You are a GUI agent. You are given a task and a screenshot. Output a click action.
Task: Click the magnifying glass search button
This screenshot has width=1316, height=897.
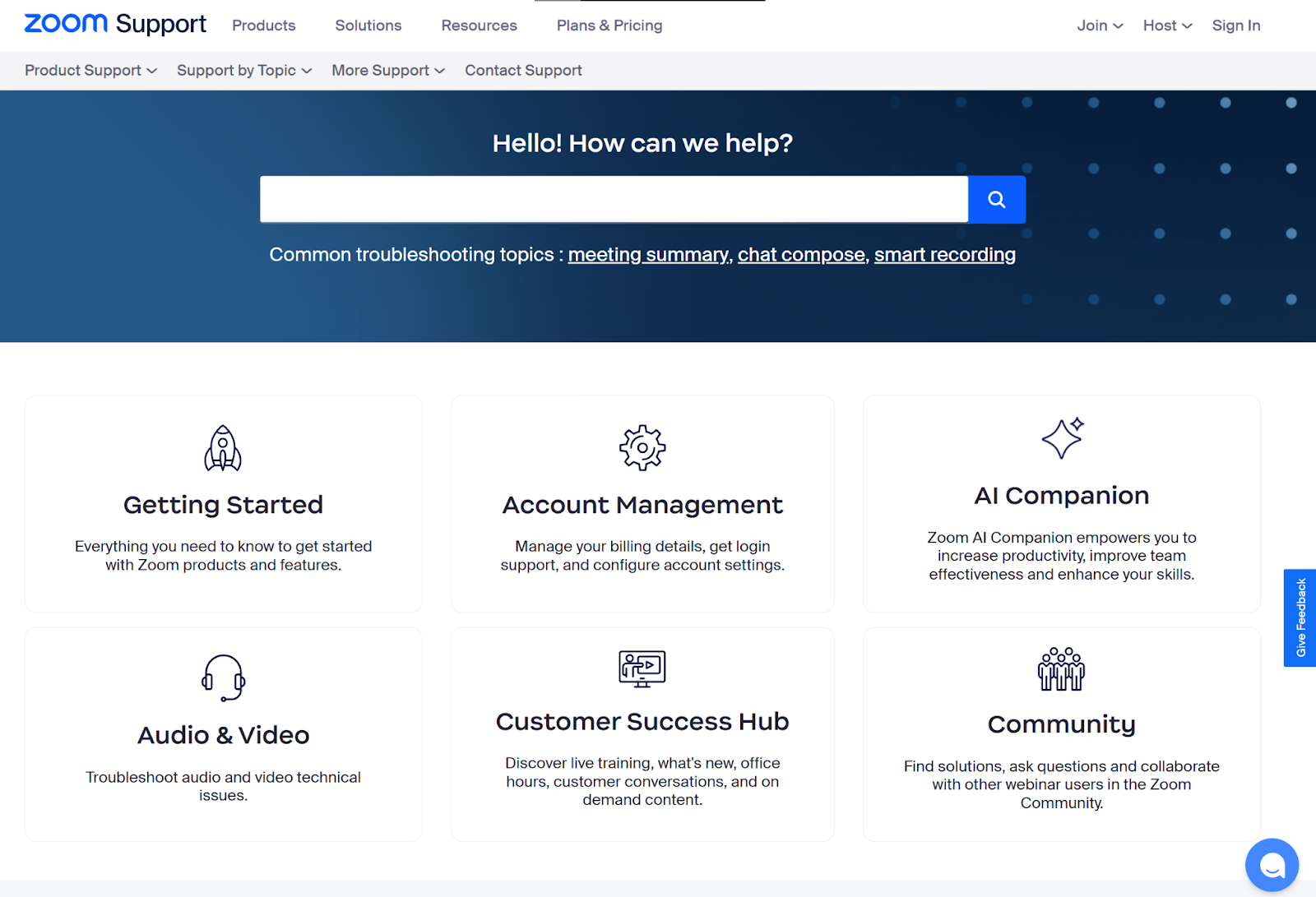(997, 199)
